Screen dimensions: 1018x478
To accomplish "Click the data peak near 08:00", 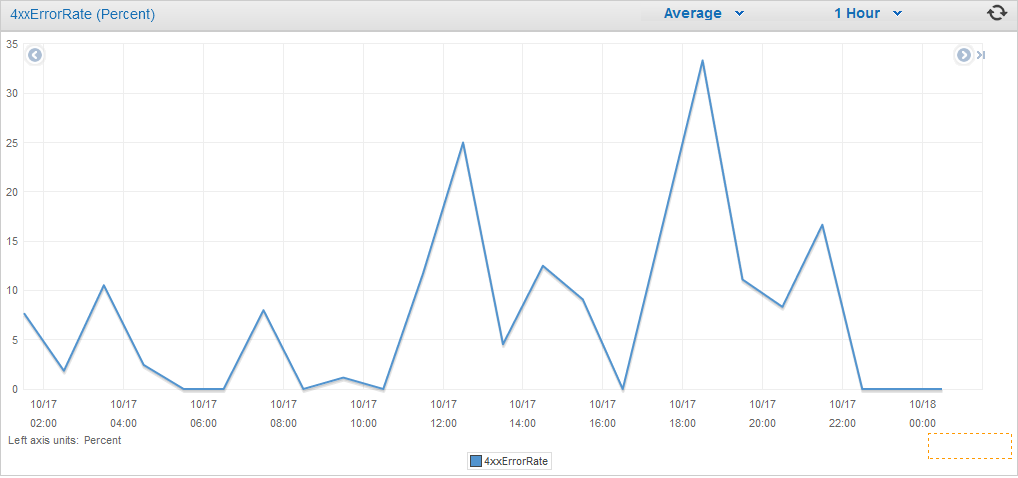I will click(x=263, y=310).
